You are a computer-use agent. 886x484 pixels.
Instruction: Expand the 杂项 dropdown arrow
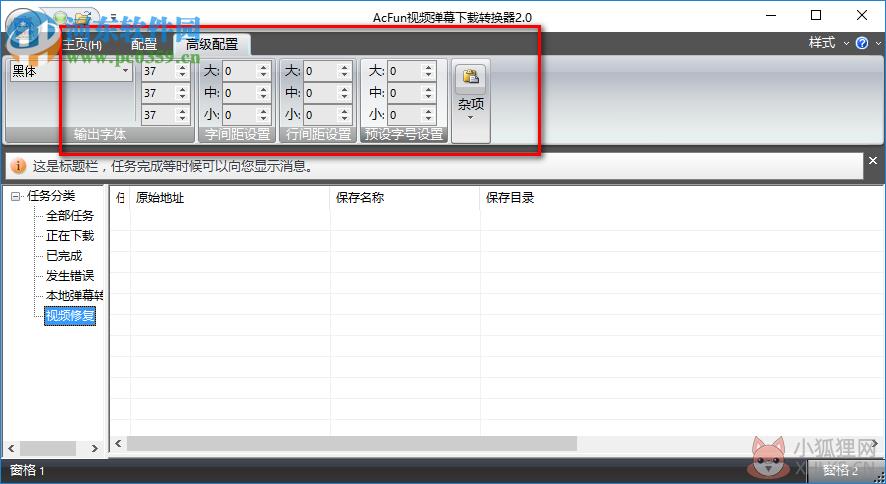471,117
